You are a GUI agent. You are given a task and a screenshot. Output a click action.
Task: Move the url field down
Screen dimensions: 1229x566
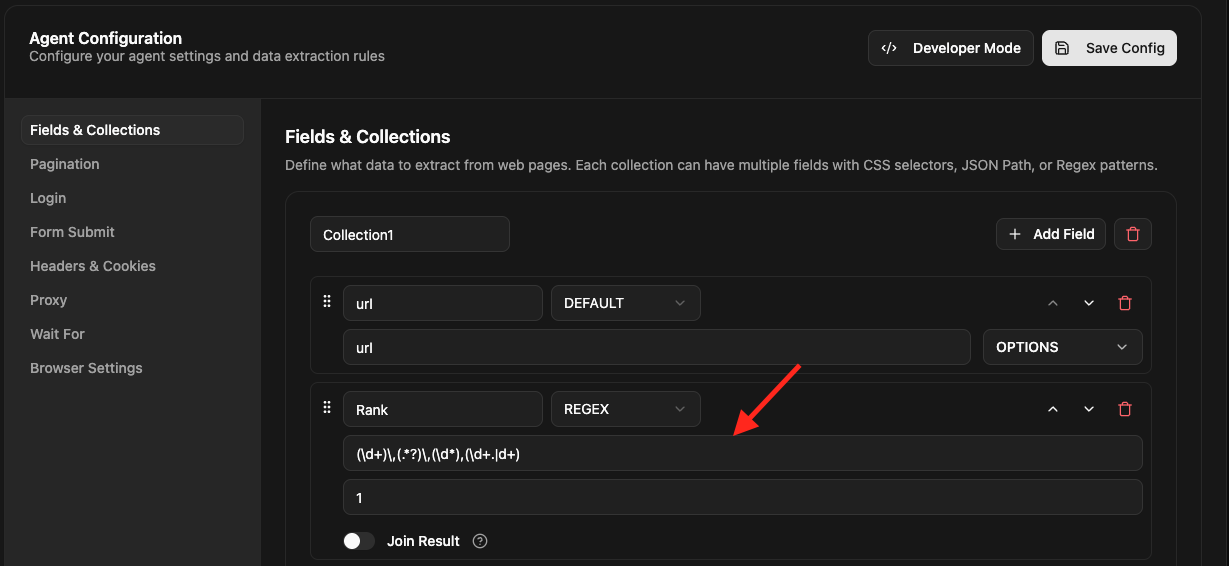(x=1089, y=303)
